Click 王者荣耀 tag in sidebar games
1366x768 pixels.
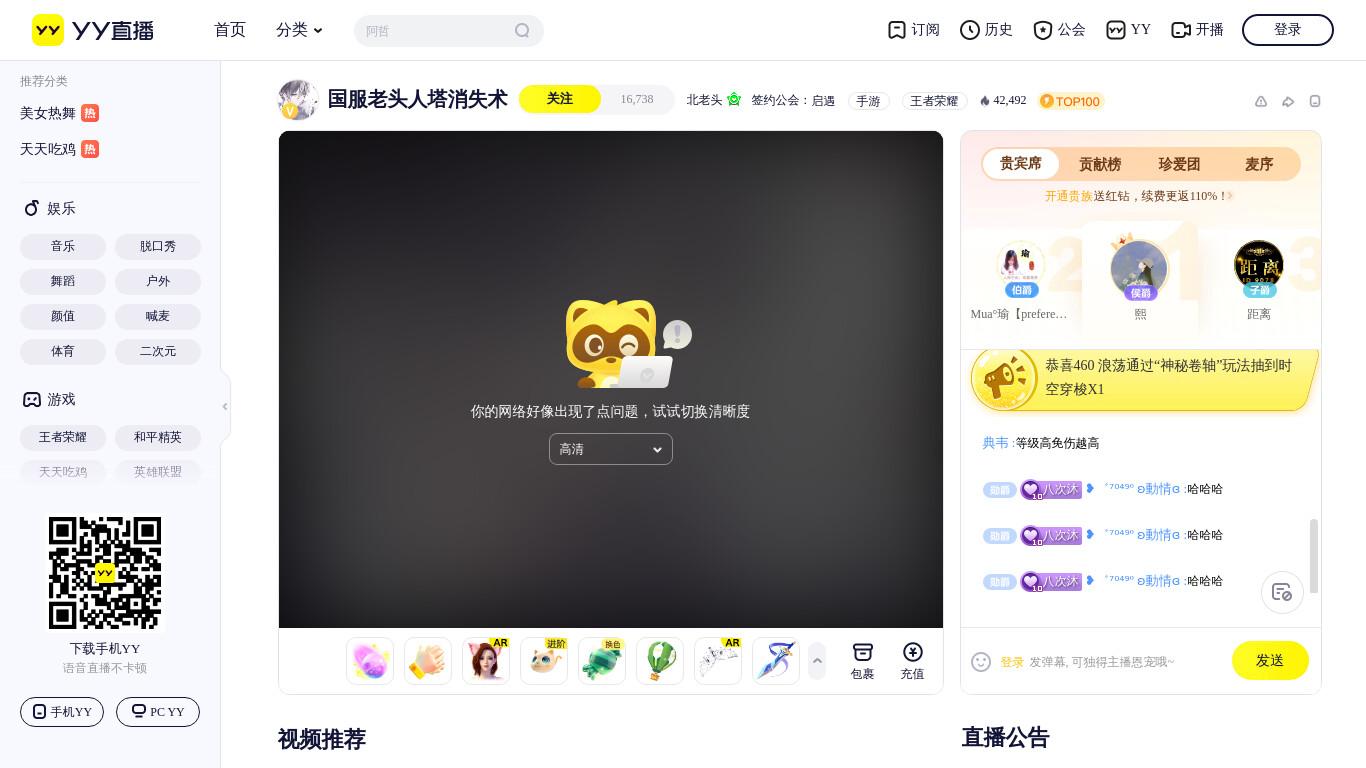pos(63,437)
